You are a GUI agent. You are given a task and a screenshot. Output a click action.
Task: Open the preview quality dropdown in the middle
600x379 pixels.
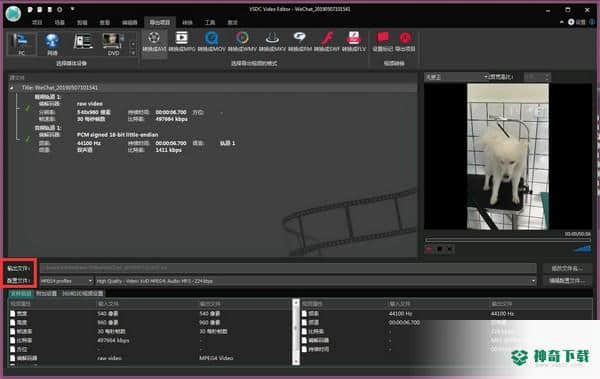pos(502,77)
